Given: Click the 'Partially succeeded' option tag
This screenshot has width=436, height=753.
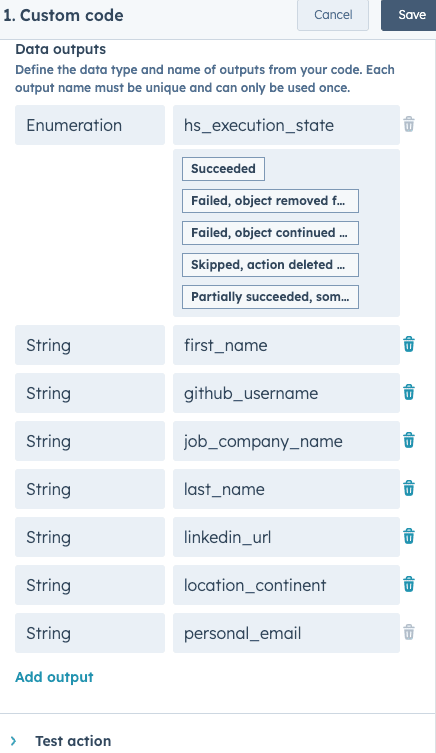Looking at the screenshot, I should [270, 297].
